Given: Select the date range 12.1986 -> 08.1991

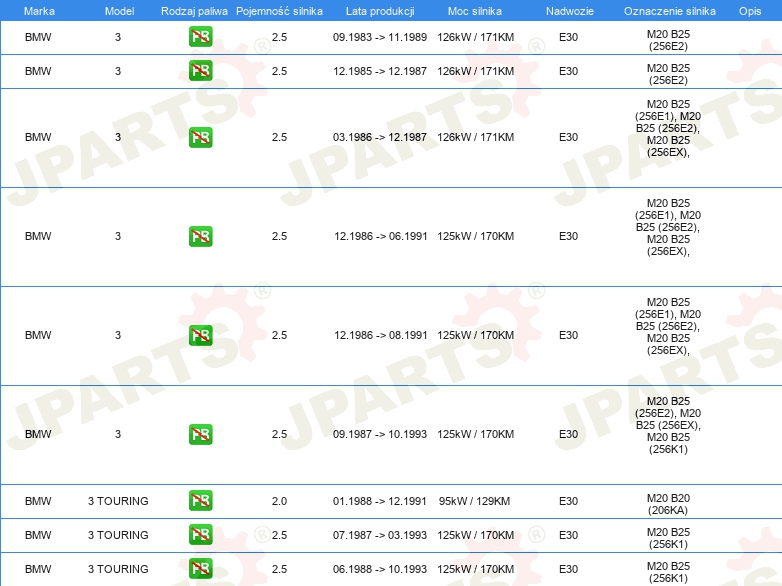Looking at the screenshot, I should 381,335.
